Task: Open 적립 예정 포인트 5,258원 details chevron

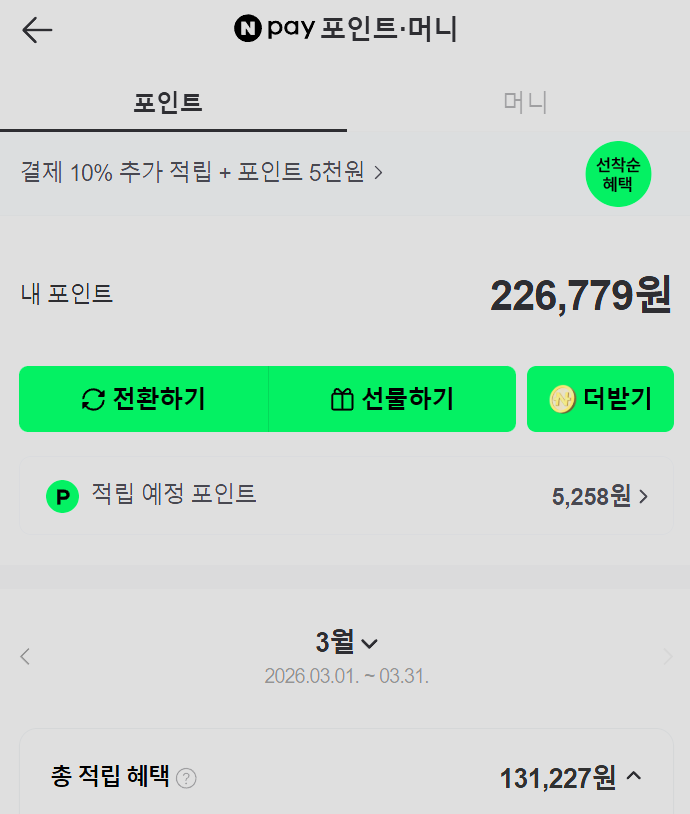Action: pyautogui.click(x=644, y=497)
